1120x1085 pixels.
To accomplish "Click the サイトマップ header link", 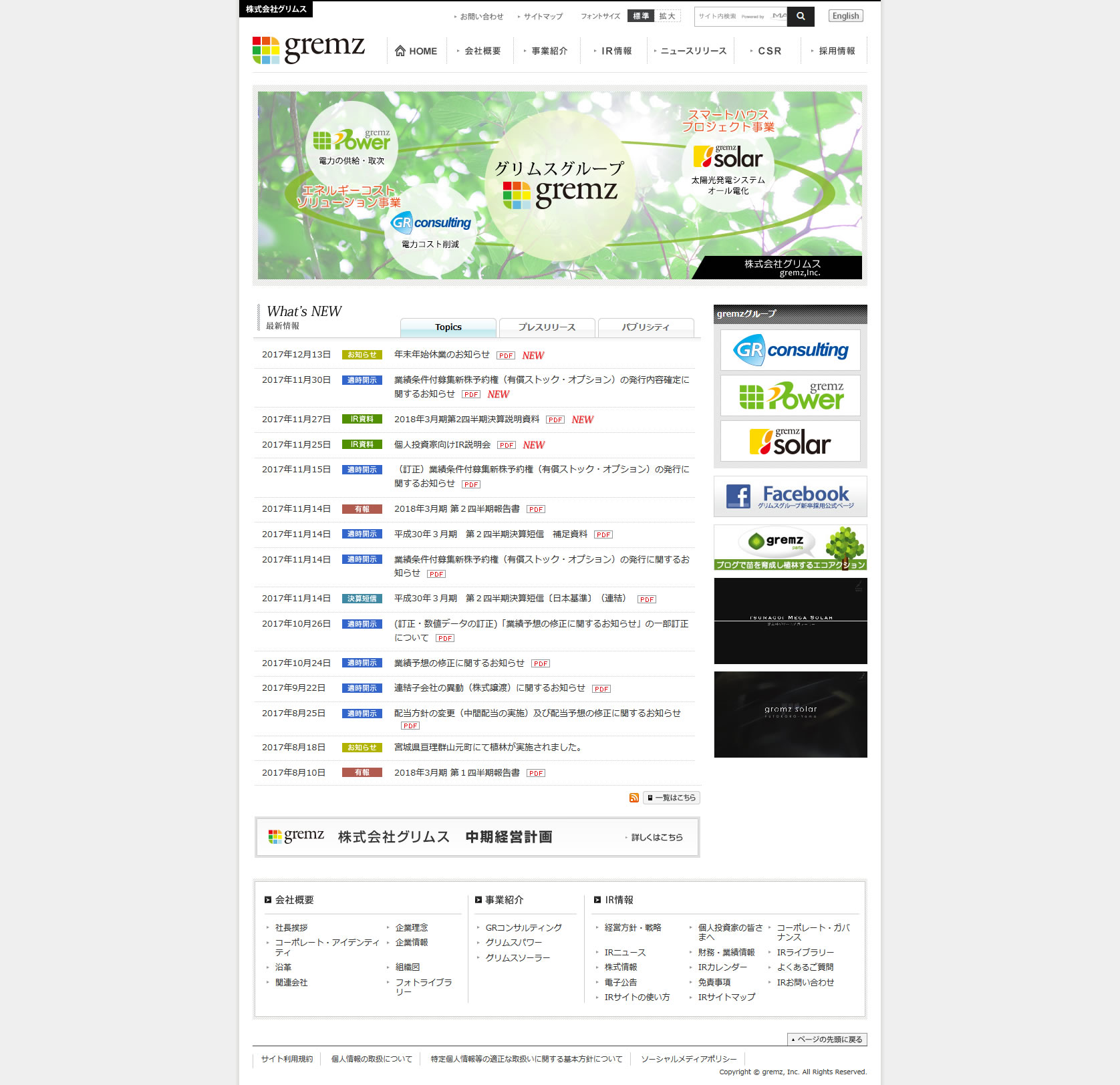I will 541,17.
